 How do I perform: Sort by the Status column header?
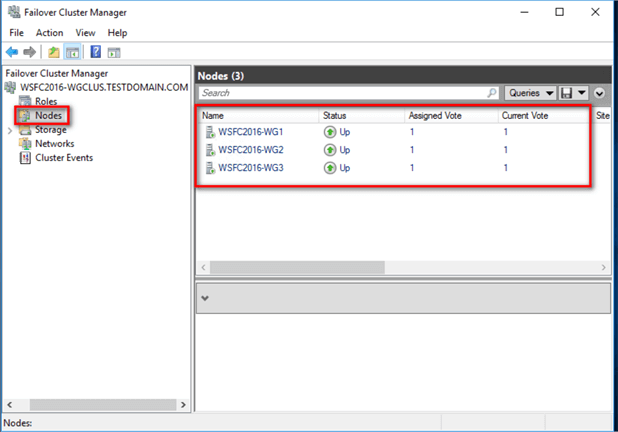[x=361, y=115]
